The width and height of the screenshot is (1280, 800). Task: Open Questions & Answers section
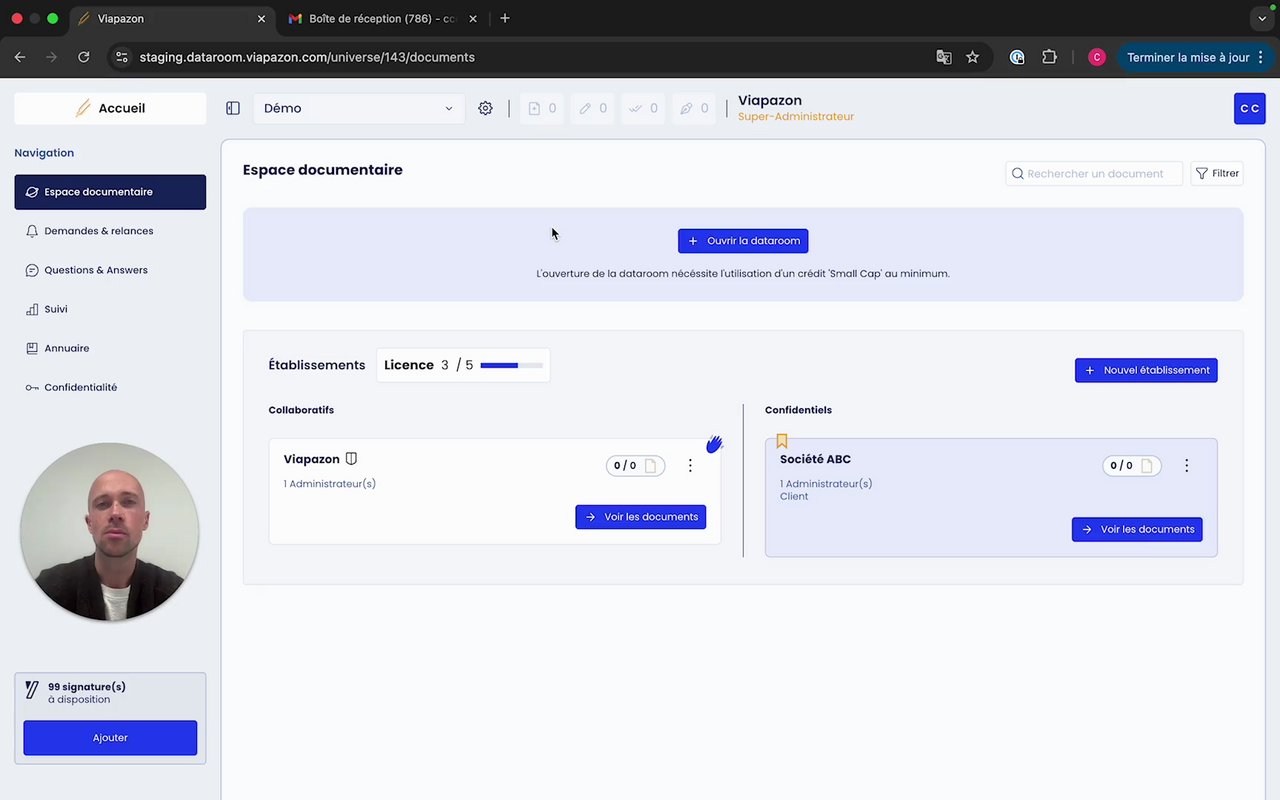pos(95,270)
